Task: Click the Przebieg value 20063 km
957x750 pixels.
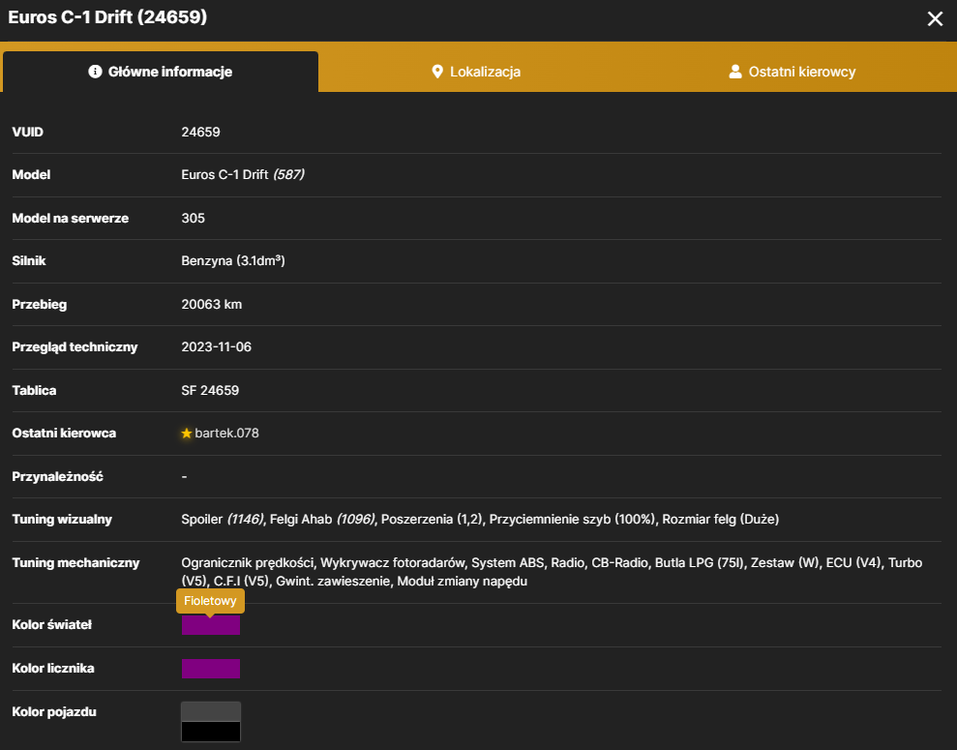Action: coord(211,304)
